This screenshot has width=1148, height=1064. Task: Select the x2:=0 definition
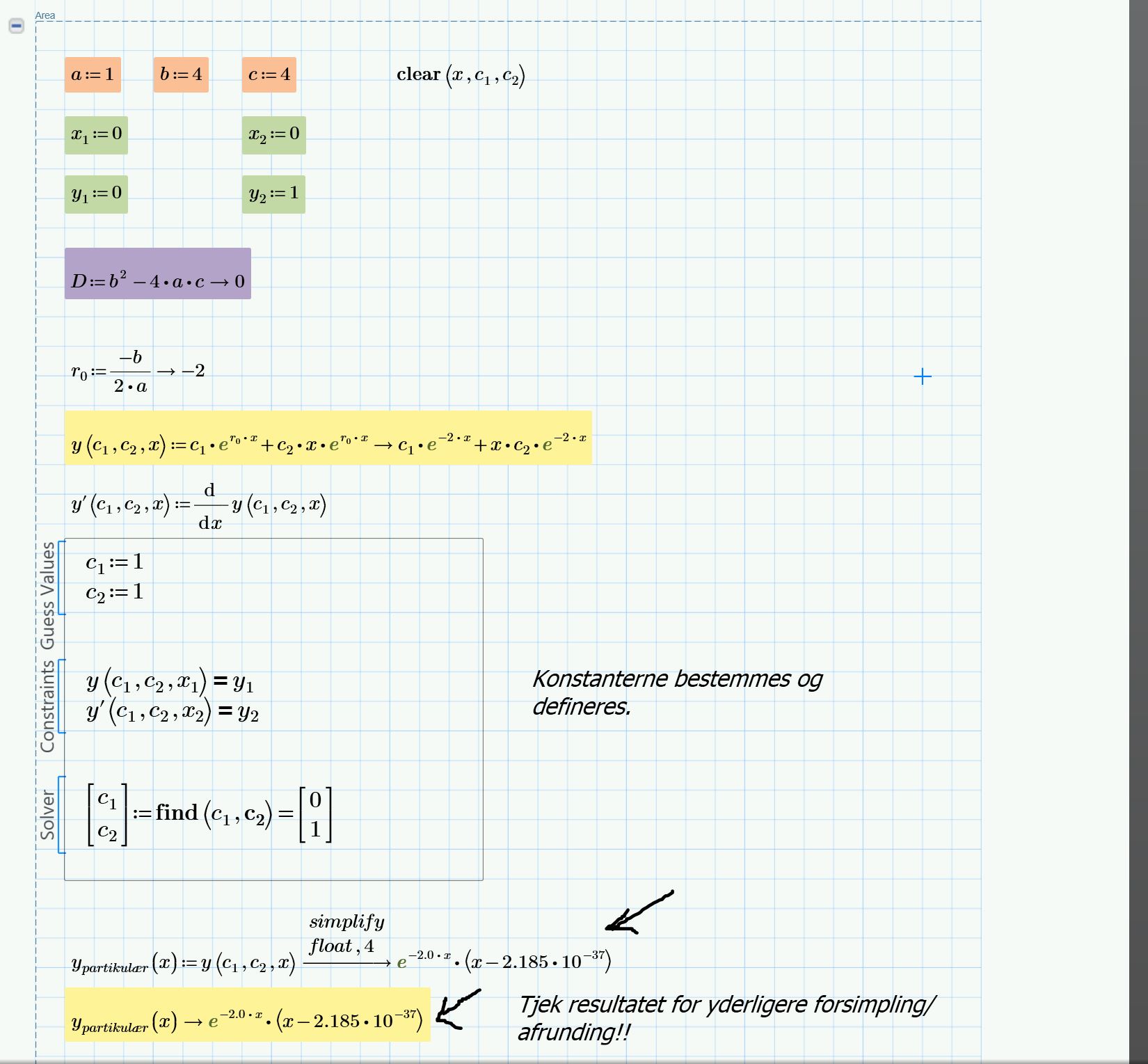pyautogui.click(x=274, y=135)
